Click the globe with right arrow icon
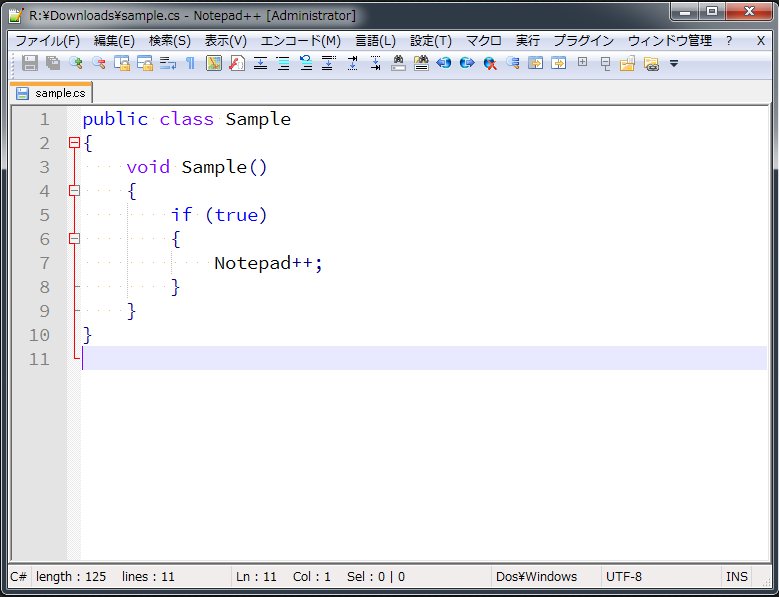The width and height of the screenshot is (779, 597). (467, 63)
